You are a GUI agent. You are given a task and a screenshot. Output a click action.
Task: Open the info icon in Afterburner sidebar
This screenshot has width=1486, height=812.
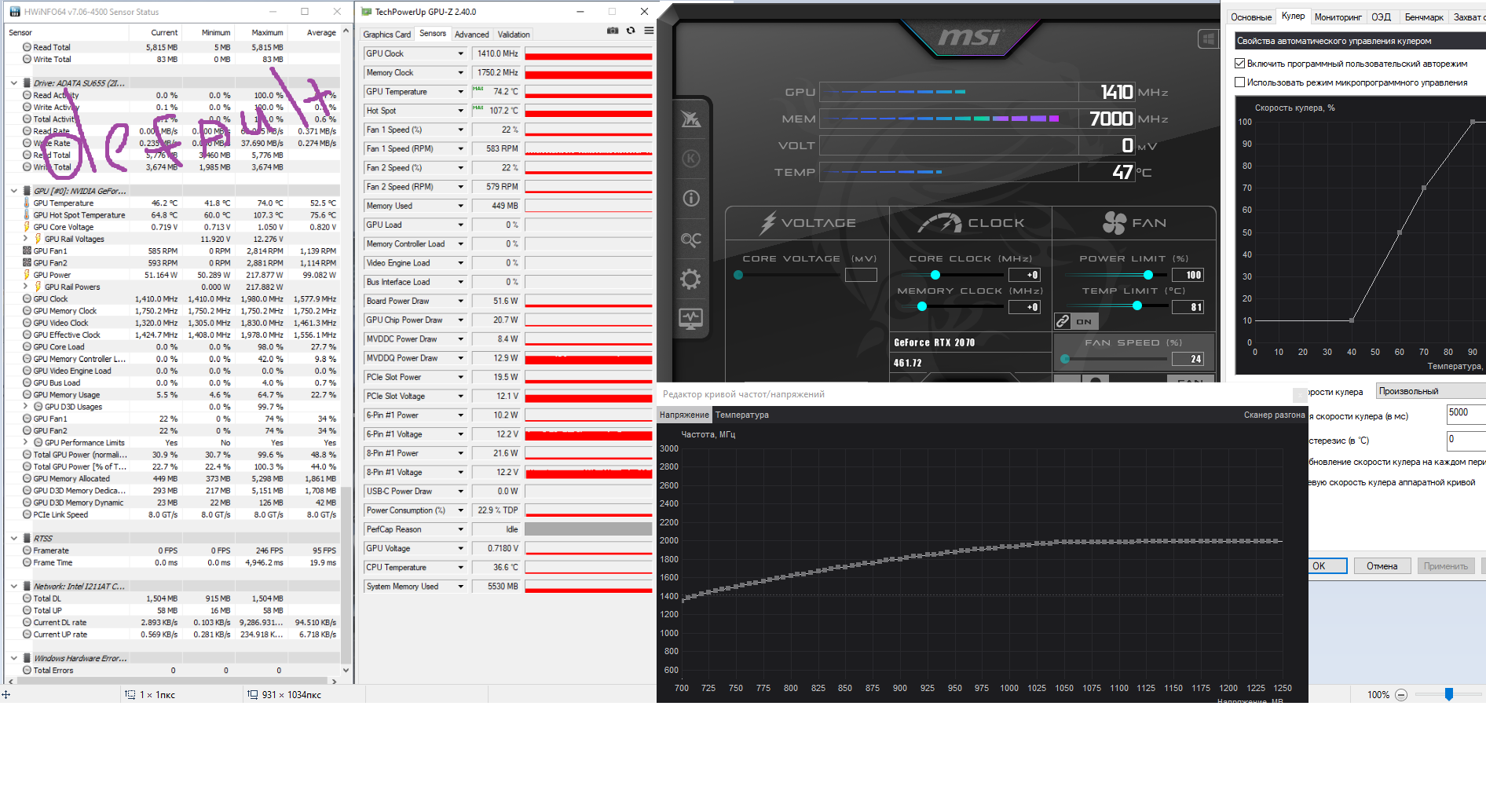[x=691, y=199]
